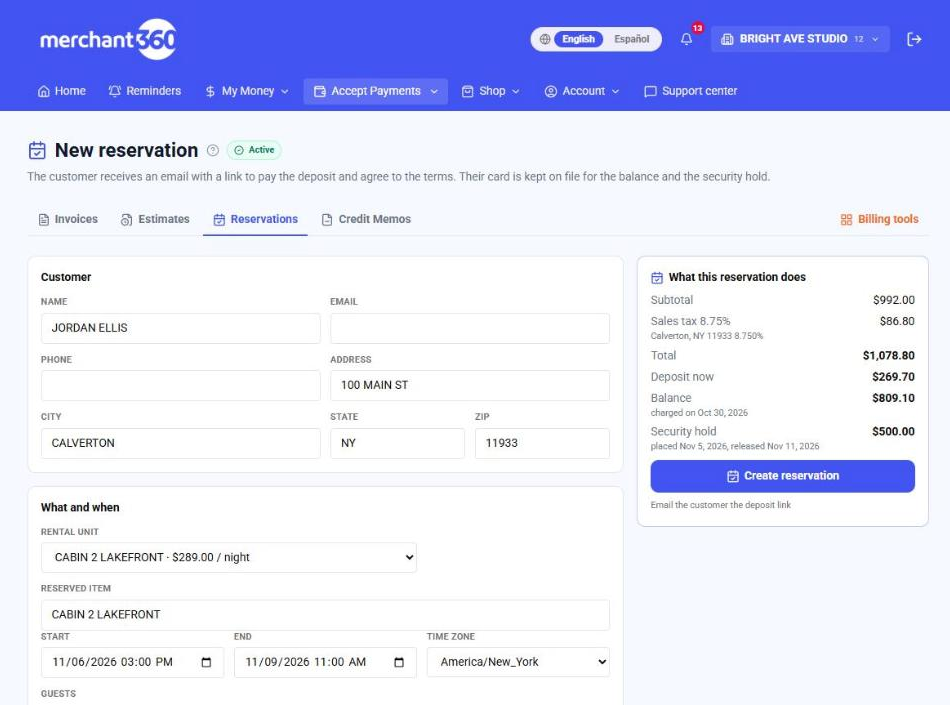This screenshot has width=950, height=705.
Task: Click the Home house icon
Action: [x=44, y=91]
